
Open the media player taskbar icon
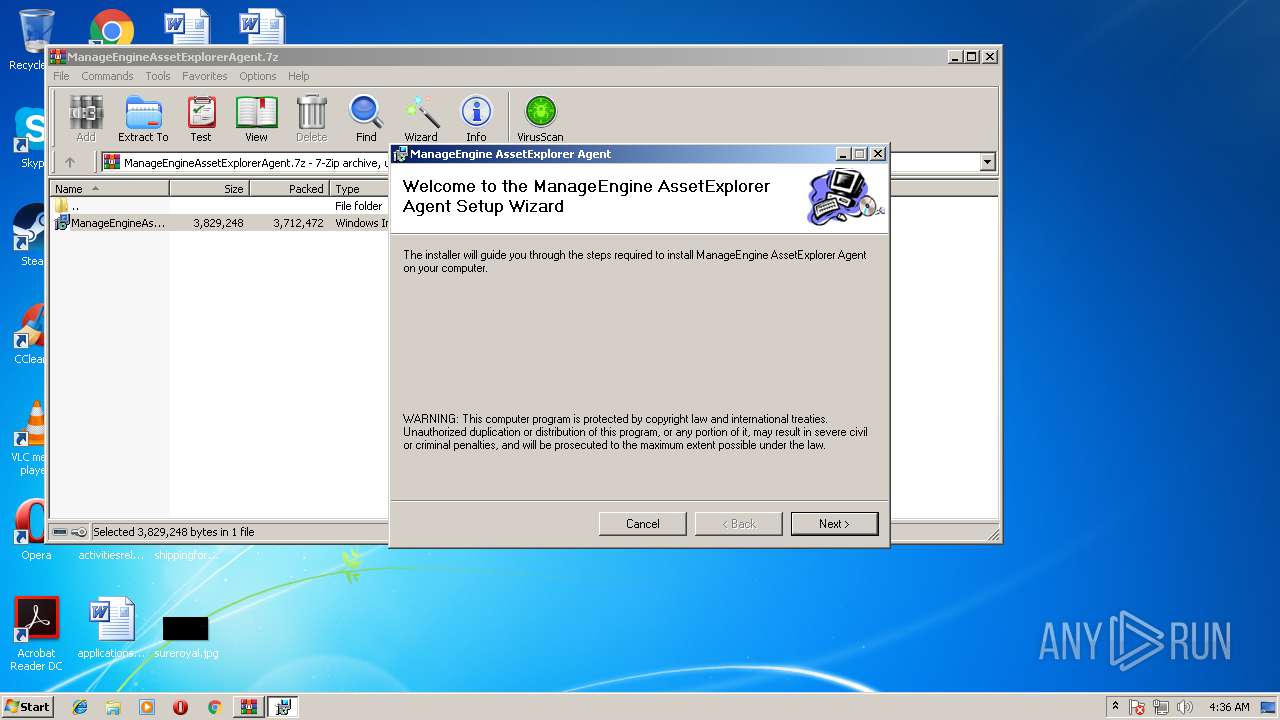[147, 707]
